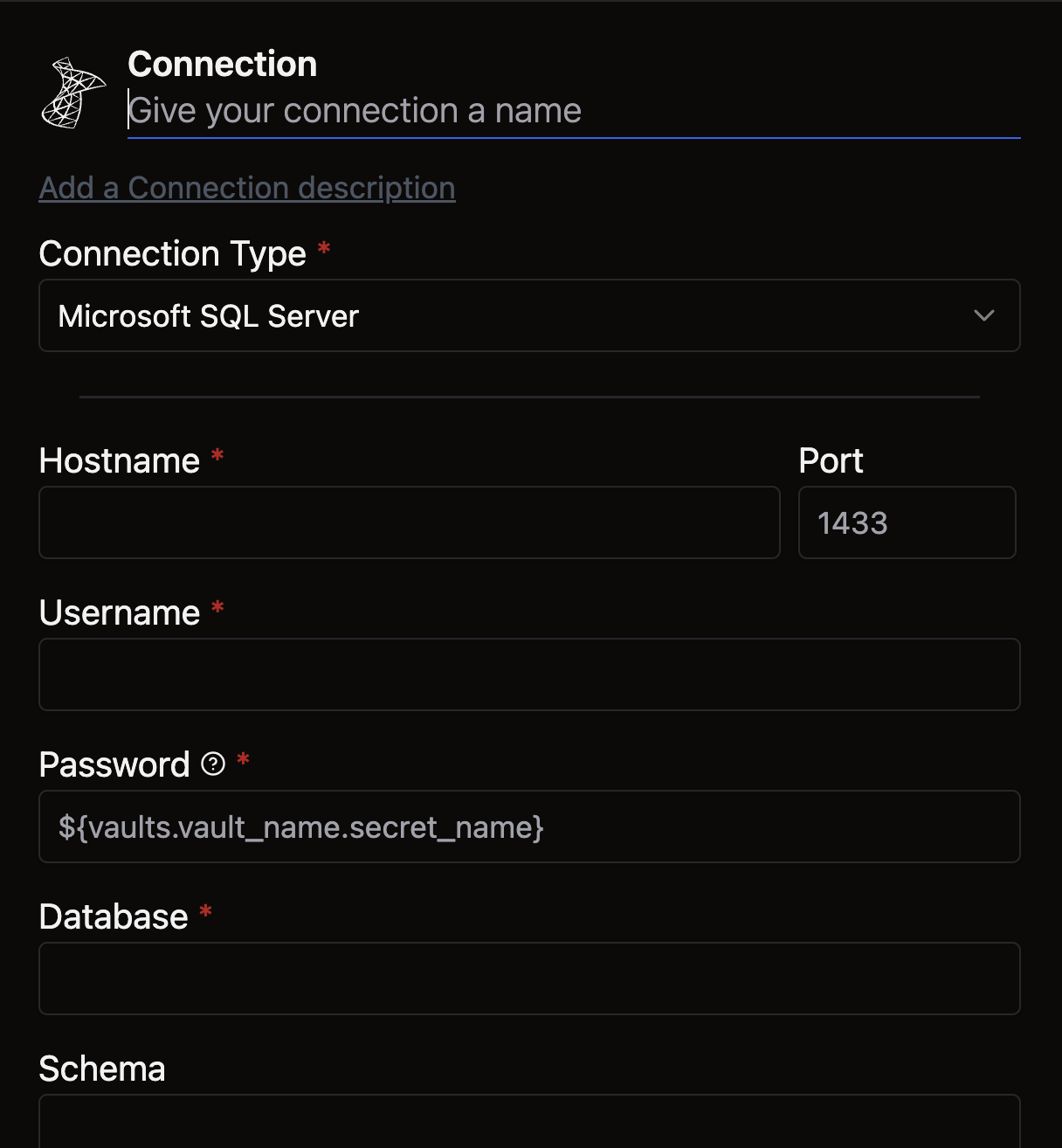The height and width of the screenshot is (1148, 1062).
Task: Open the Microsoft SQL Server connection type dropdown
Action: (529, 315)
